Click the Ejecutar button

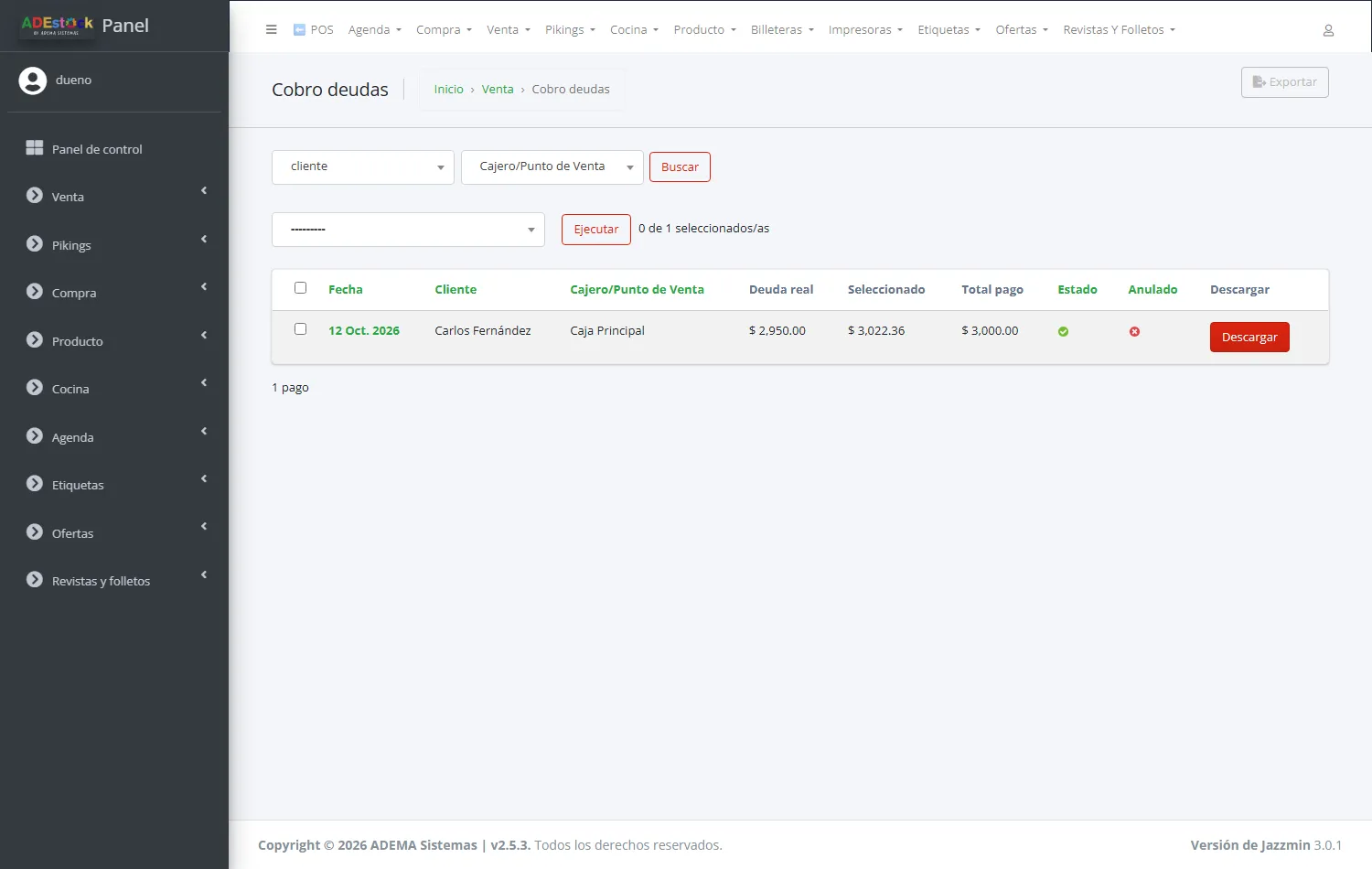click(x=596, y=230)
